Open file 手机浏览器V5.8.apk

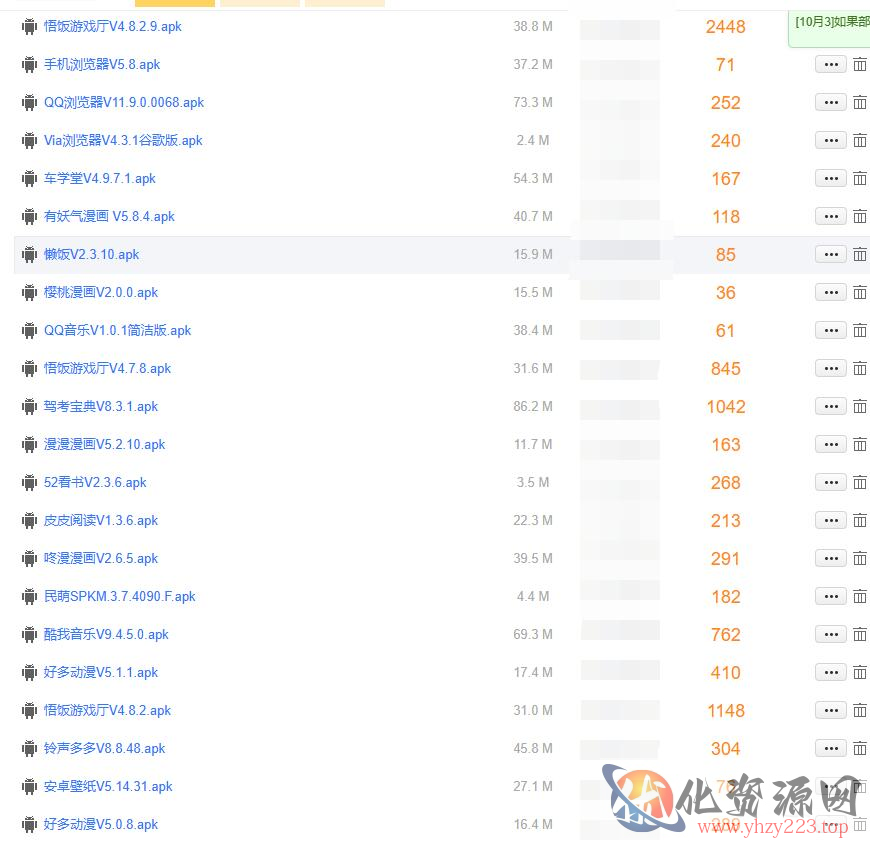pos(102,65)
